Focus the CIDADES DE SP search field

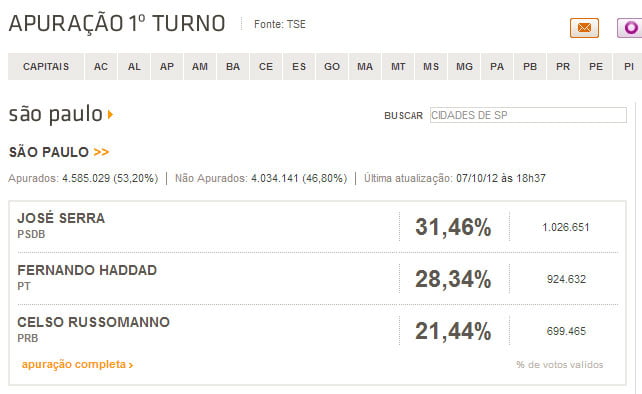point(528,115)
